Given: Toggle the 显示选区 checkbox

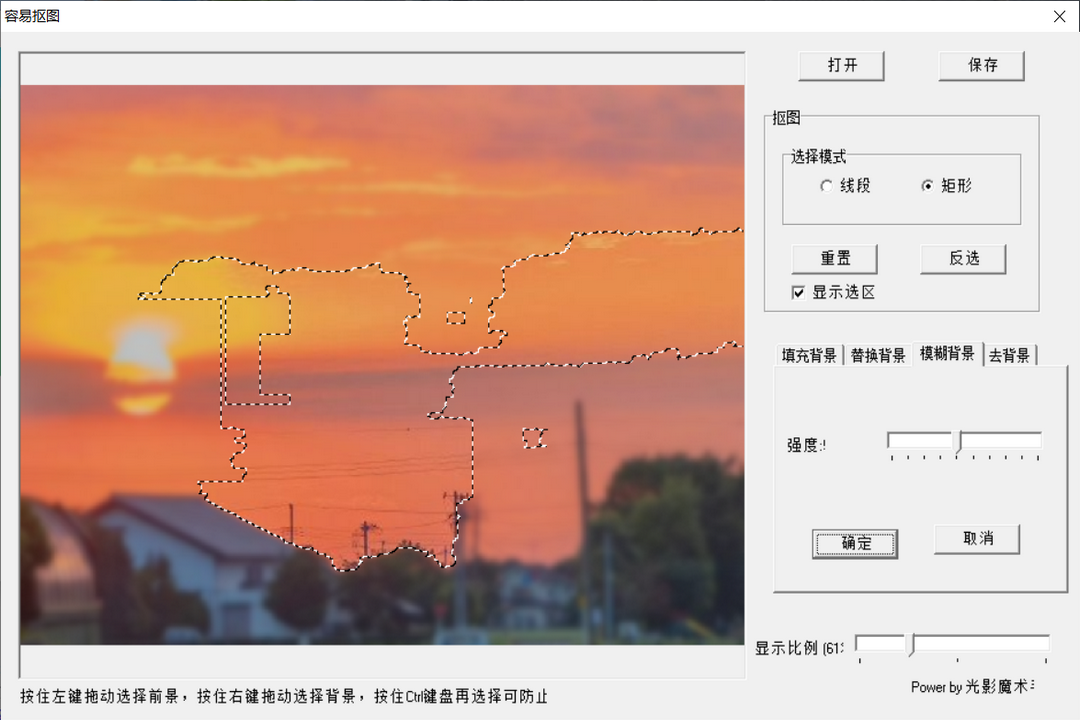Looking at the screenshot, I should (798, 292).
